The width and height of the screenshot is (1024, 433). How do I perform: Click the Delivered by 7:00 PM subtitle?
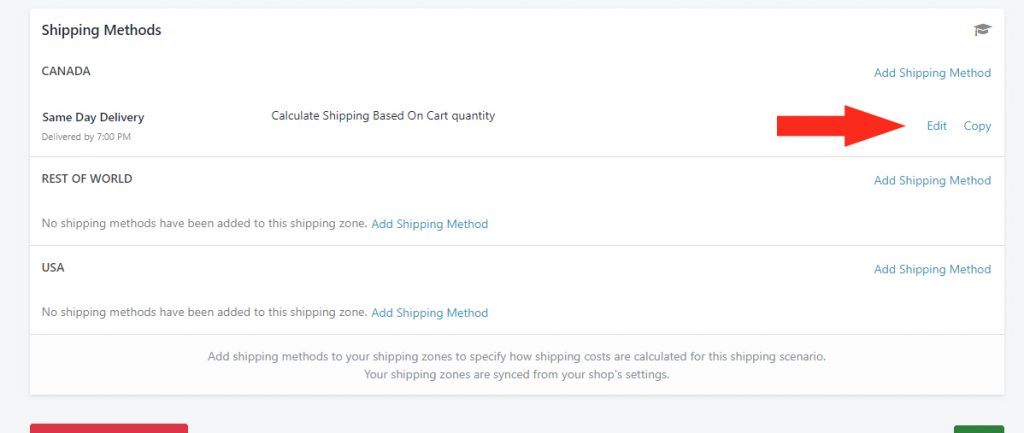tap(86, 137)
